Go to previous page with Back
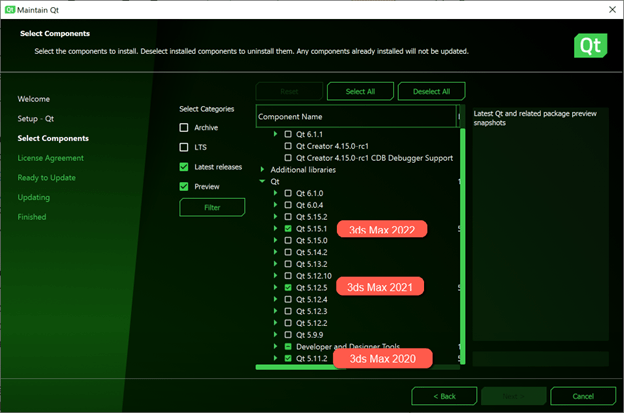 (444, 396)
